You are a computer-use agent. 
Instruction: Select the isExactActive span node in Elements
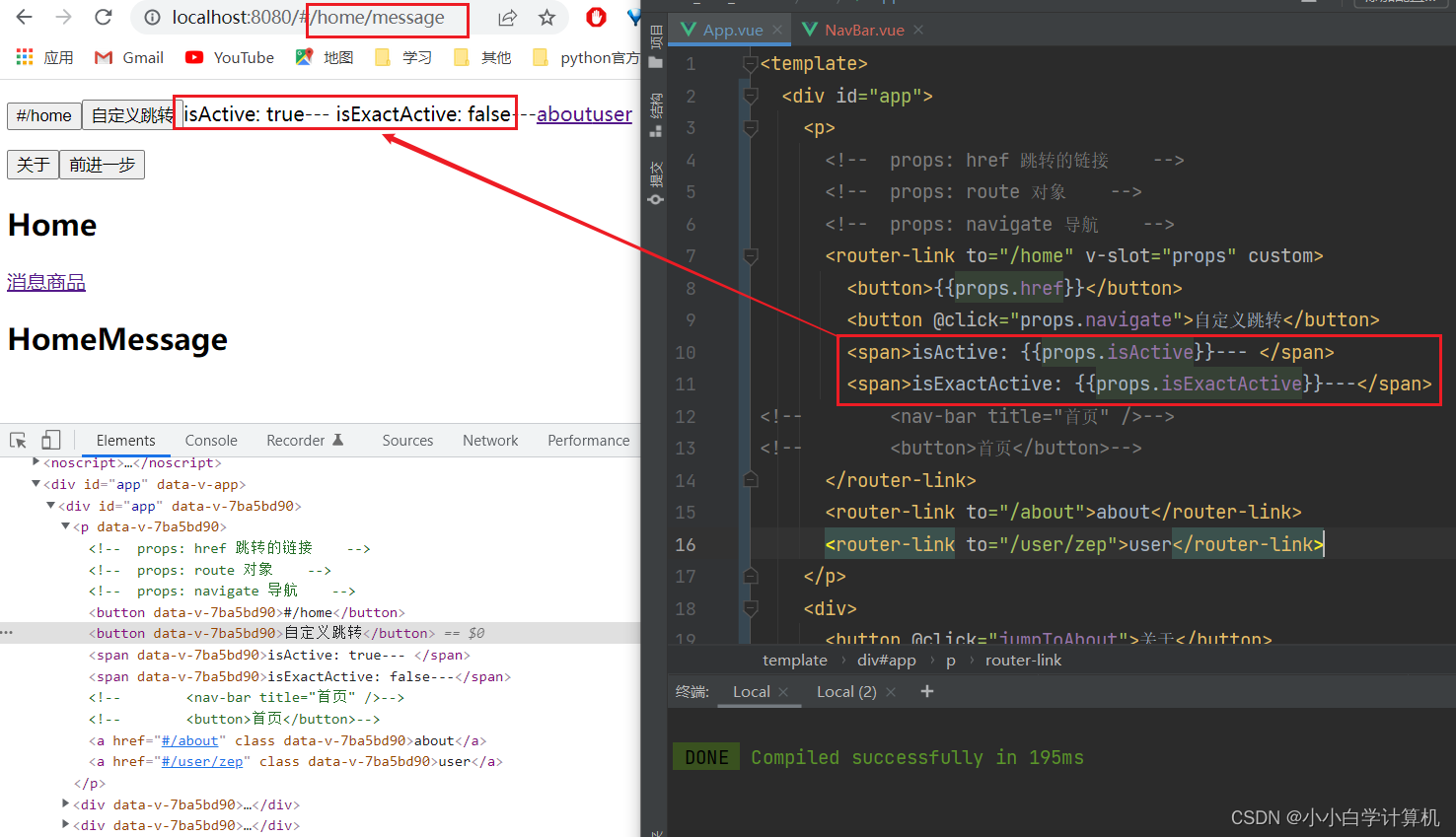click(x=300, y=676)
